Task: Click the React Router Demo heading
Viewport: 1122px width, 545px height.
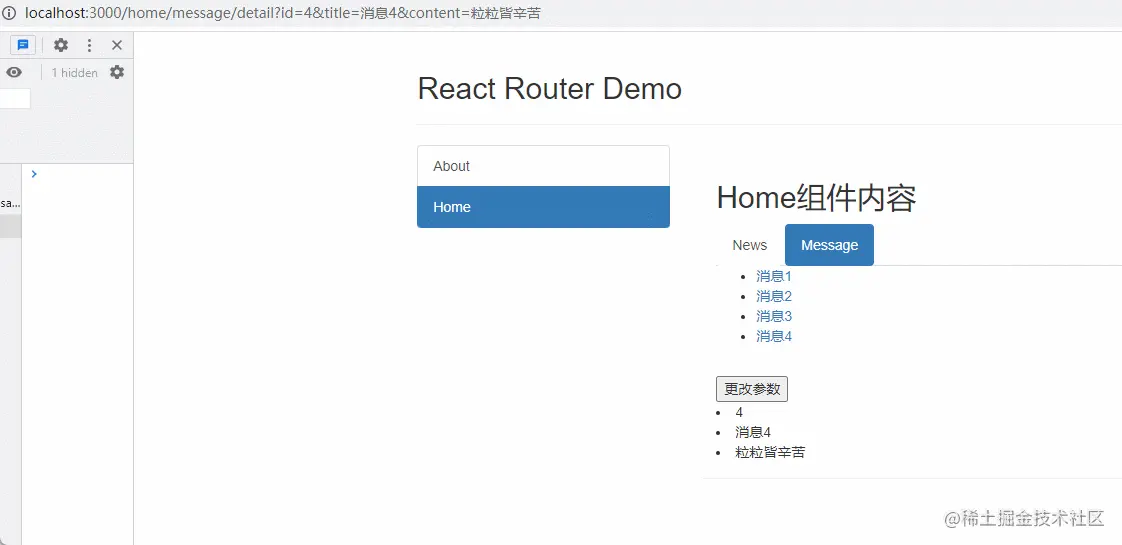Action: (x=550, y=89)
